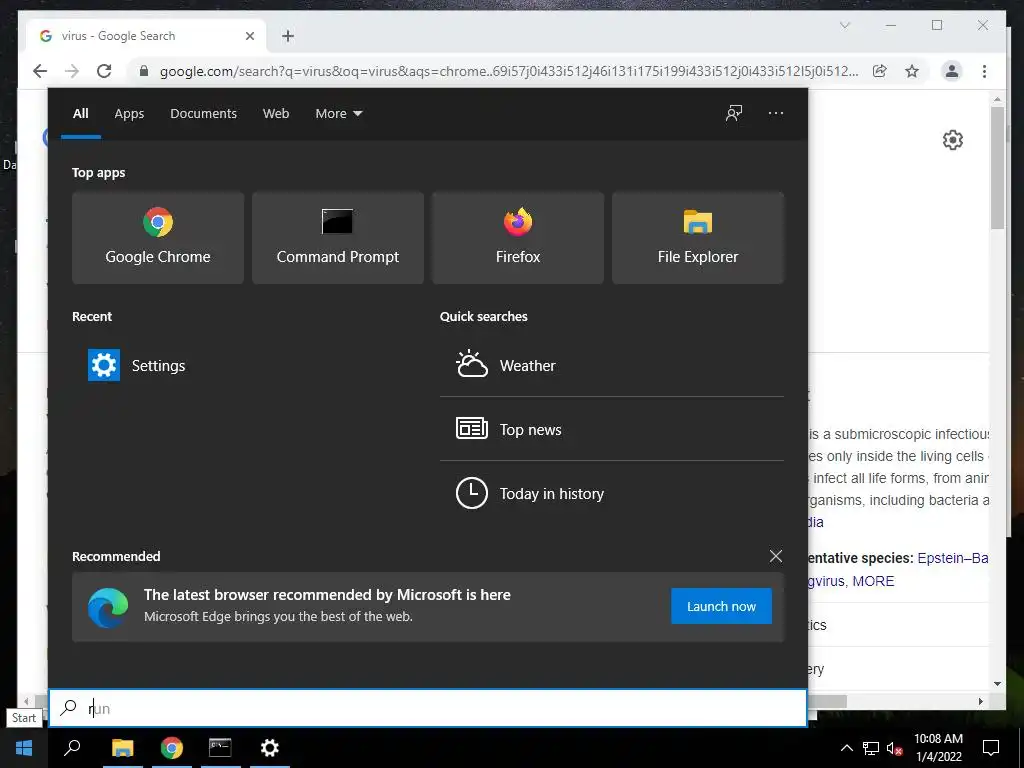Dismiss the Recommended section with X

[776, 556]
